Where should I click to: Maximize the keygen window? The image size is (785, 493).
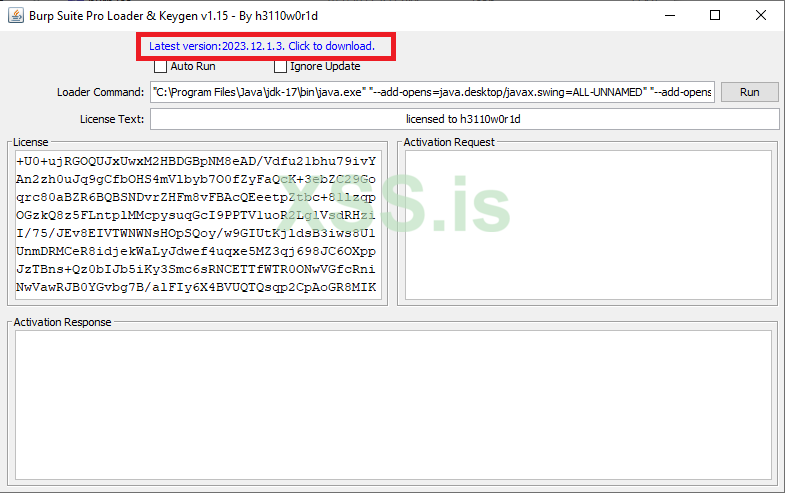pos(715,16)
